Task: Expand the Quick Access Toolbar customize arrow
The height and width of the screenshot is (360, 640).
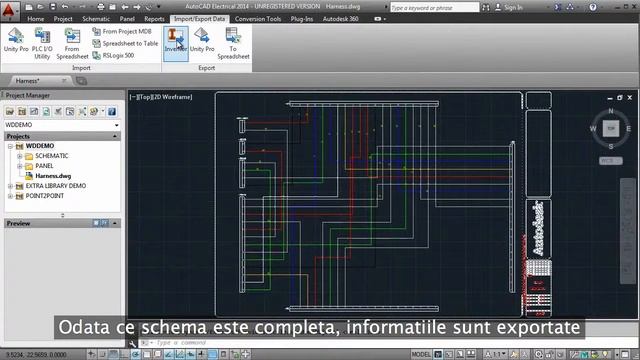Action: click(158, 7)
